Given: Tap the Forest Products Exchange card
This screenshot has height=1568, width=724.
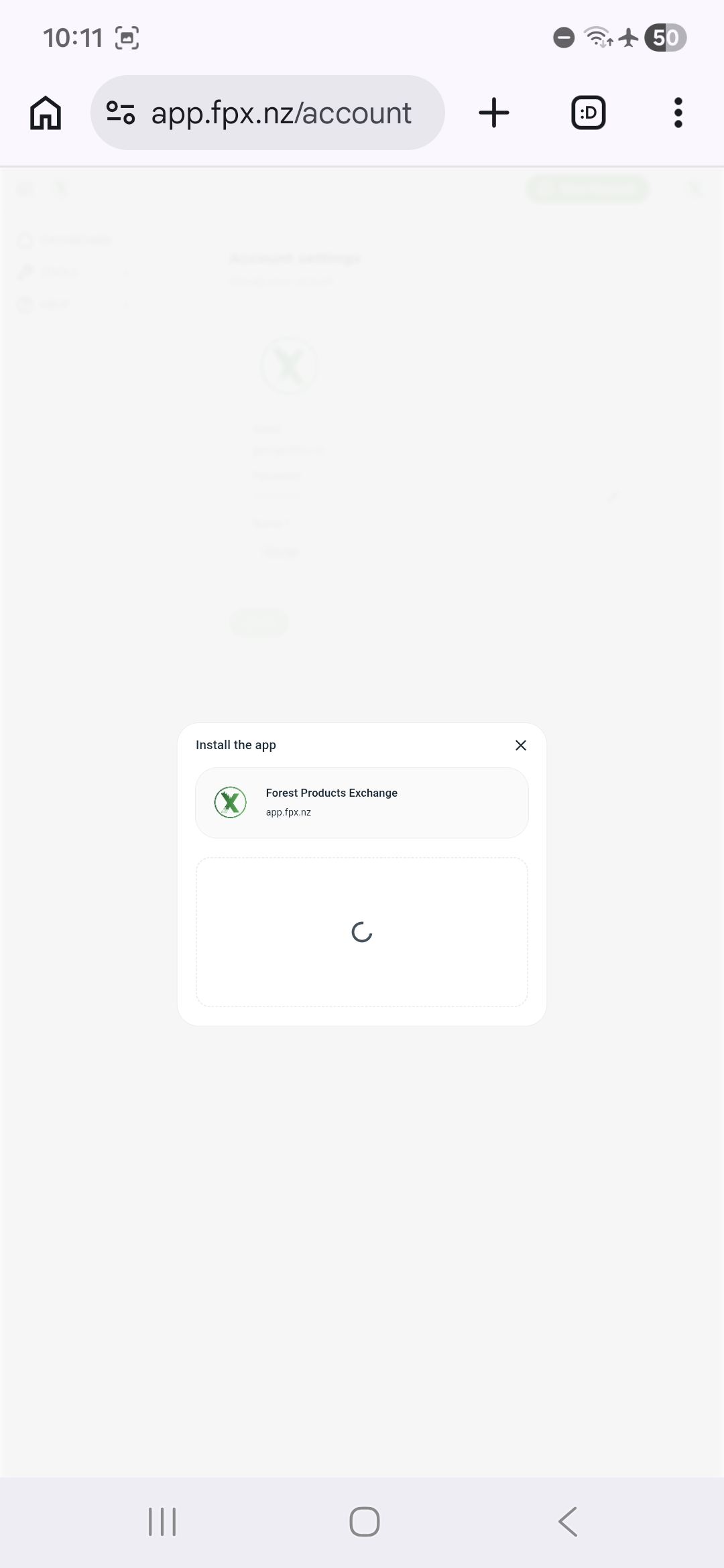Looking at the screenshot, I should click(x=362, y=803).
